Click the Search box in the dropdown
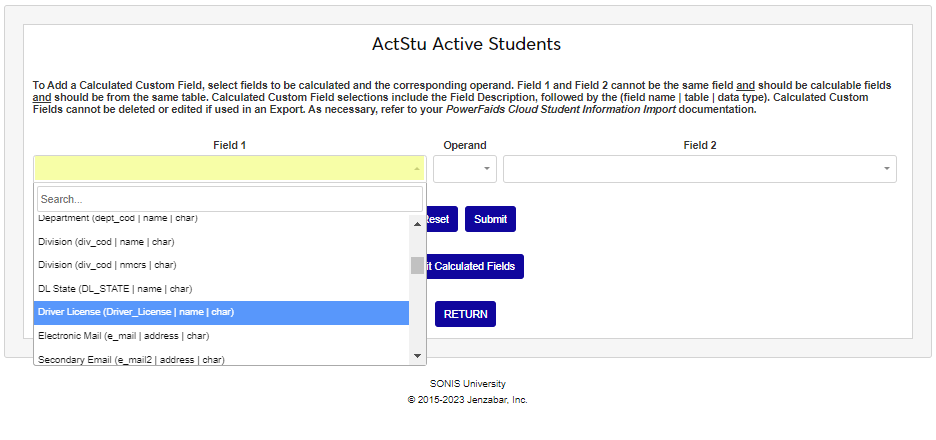 pyautogui.click(x=229, y=199)
